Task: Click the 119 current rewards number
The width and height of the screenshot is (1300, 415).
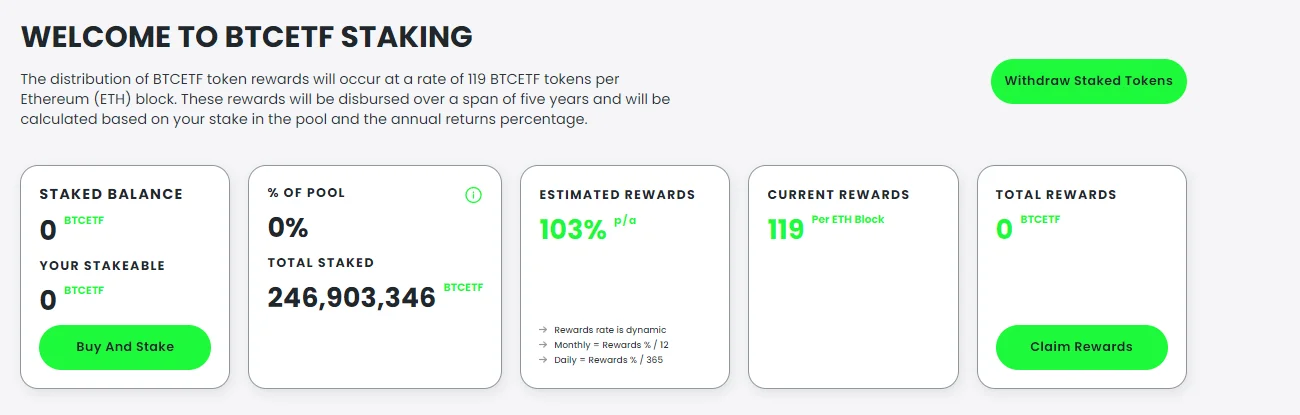Action: coord(786,230)
